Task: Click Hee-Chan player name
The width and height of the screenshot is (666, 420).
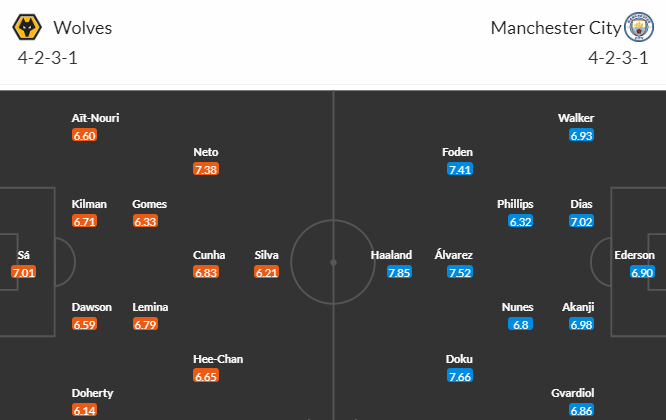Action: [x=218, y=359]
